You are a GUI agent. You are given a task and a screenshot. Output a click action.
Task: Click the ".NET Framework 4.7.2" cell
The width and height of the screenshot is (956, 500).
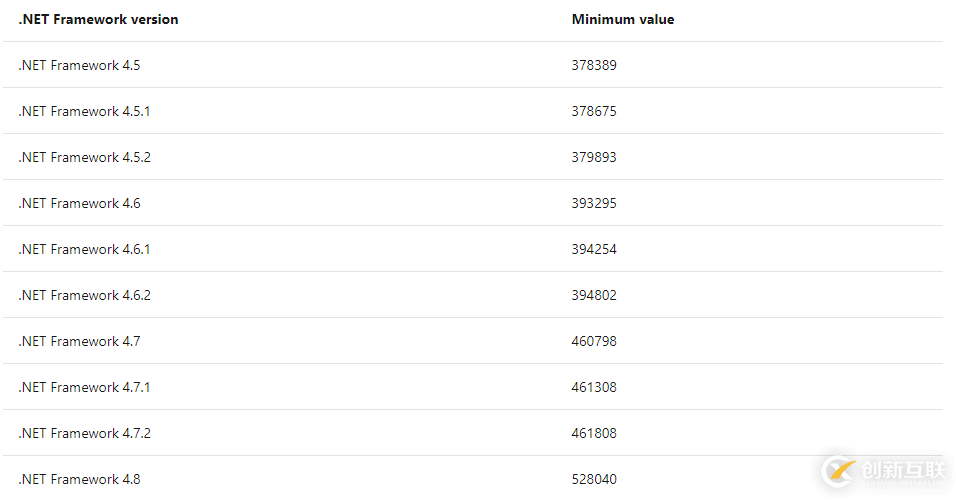click(84, 433)
